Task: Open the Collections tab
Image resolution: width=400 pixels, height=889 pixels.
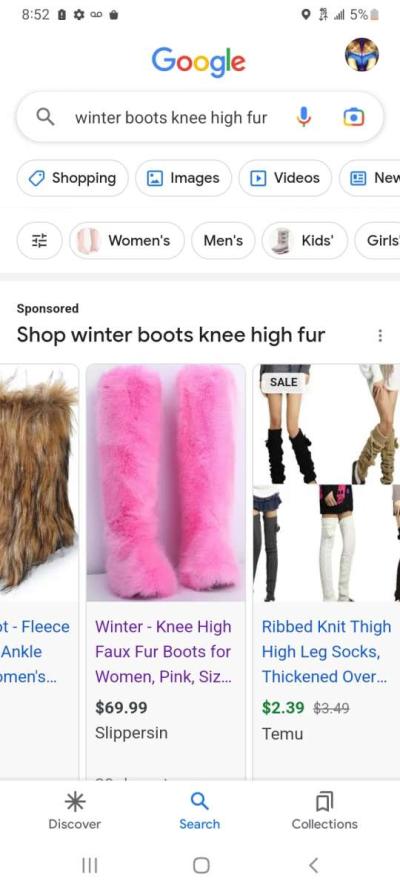Action: pyautogui.click(x=325, y=811)
